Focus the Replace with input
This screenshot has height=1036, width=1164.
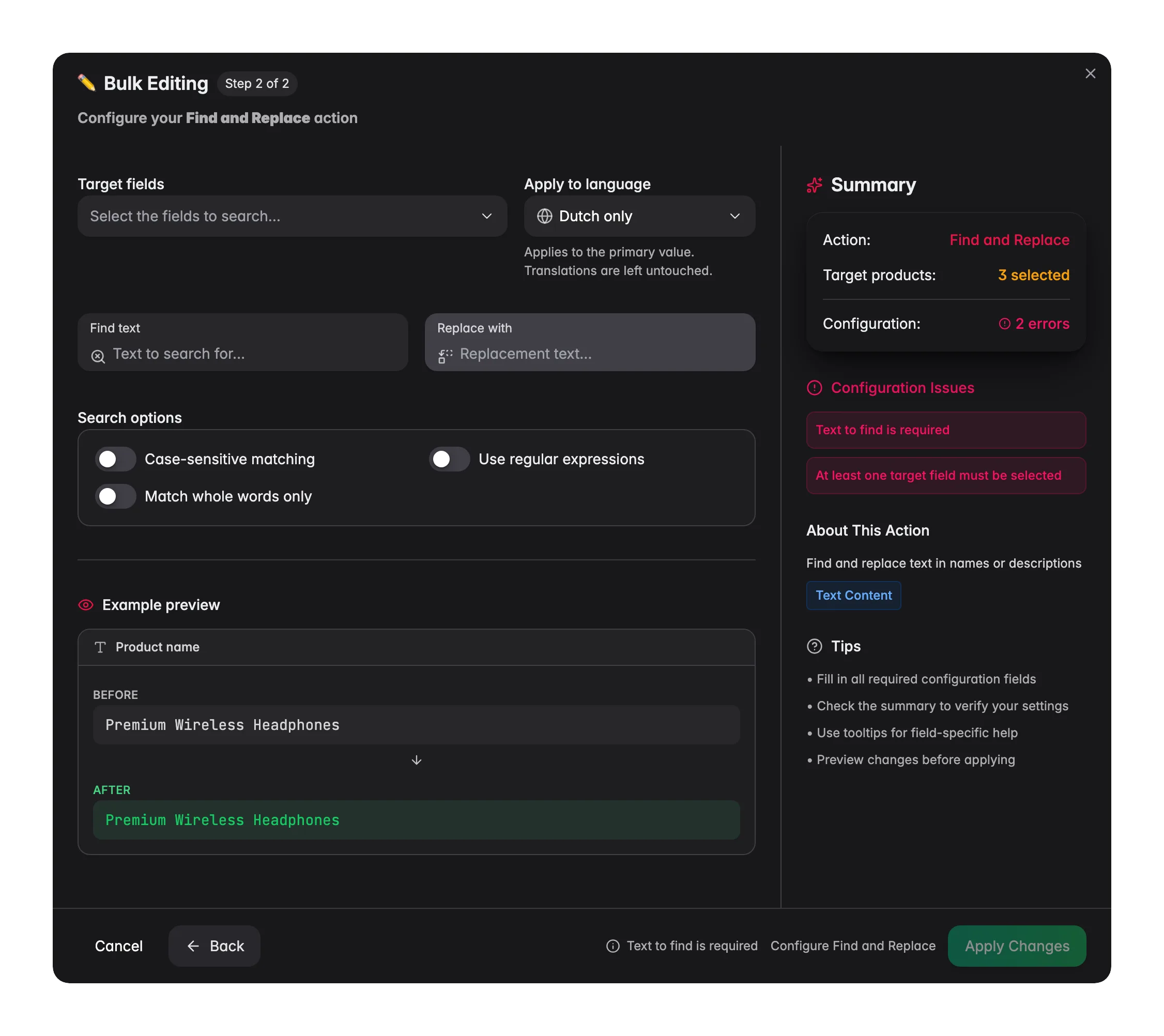tap(590, 342)
